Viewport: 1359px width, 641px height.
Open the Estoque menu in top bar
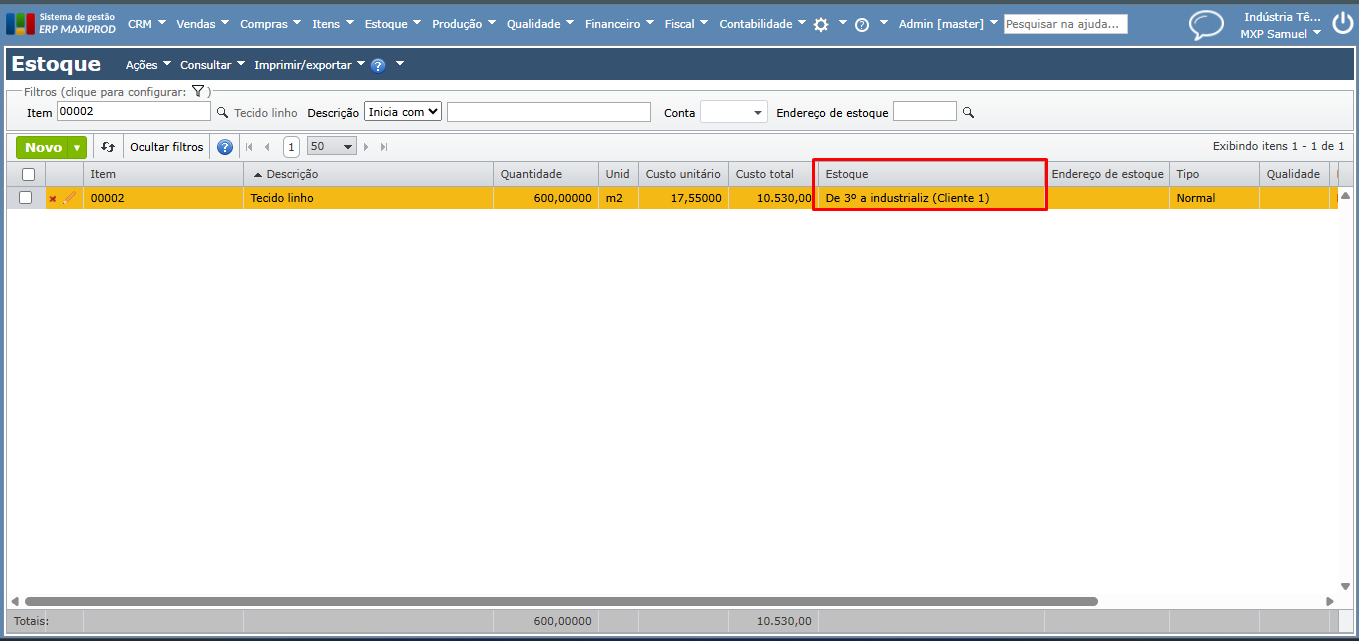[x=392, y=24]
